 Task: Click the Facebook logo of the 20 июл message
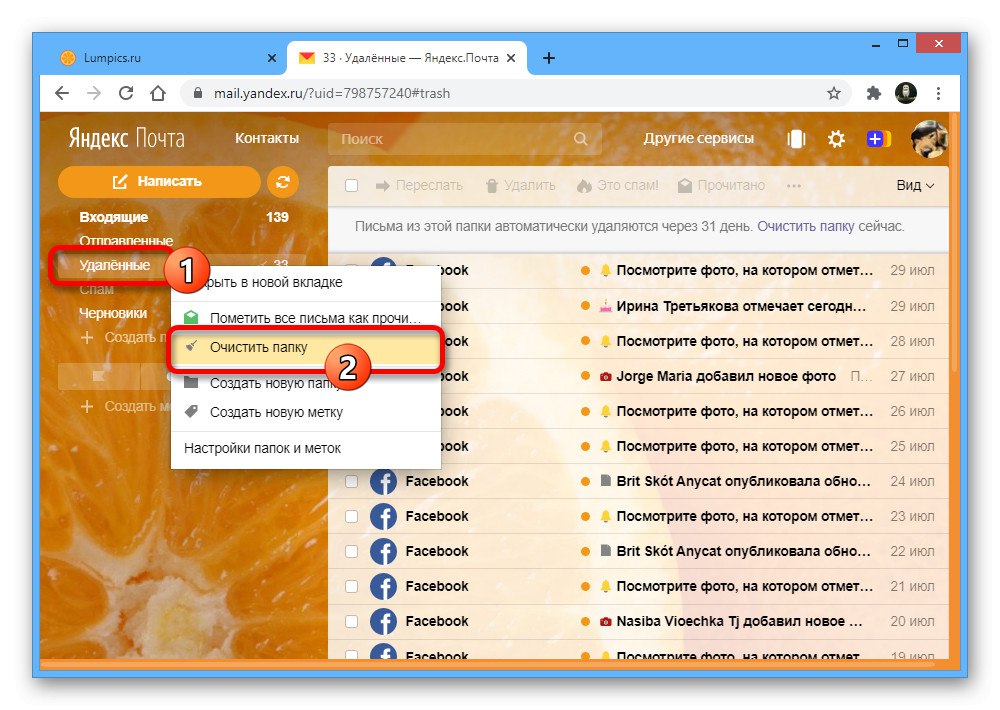tap(383, 621)
